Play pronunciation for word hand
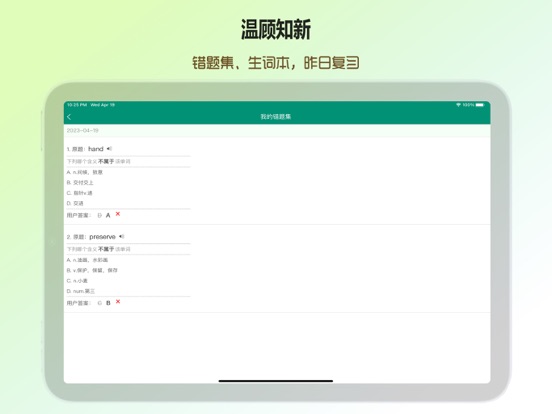552x414 pixels. point(109,149)
